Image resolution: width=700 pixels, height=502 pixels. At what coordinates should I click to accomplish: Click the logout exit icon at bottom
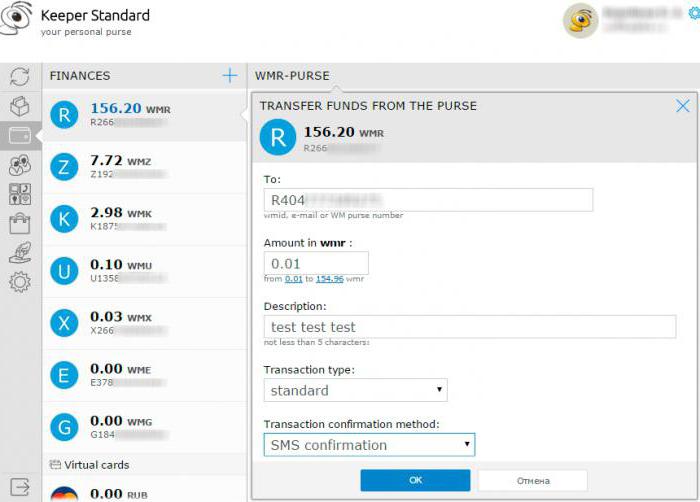click(x=20, y=486)
